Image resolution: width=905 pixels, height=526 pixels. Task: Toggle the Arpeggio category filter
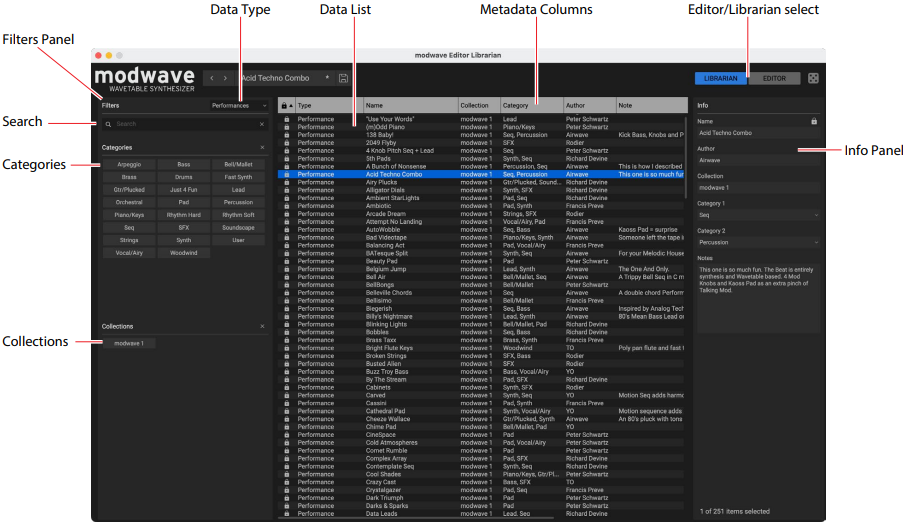128,163
